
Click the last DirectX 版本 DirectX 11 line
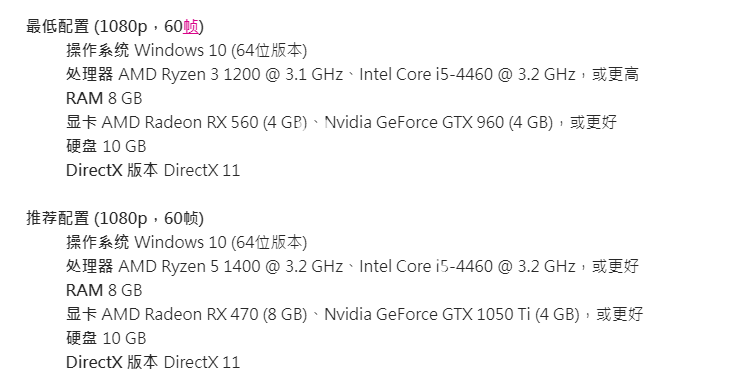click(x=153, y=362)
